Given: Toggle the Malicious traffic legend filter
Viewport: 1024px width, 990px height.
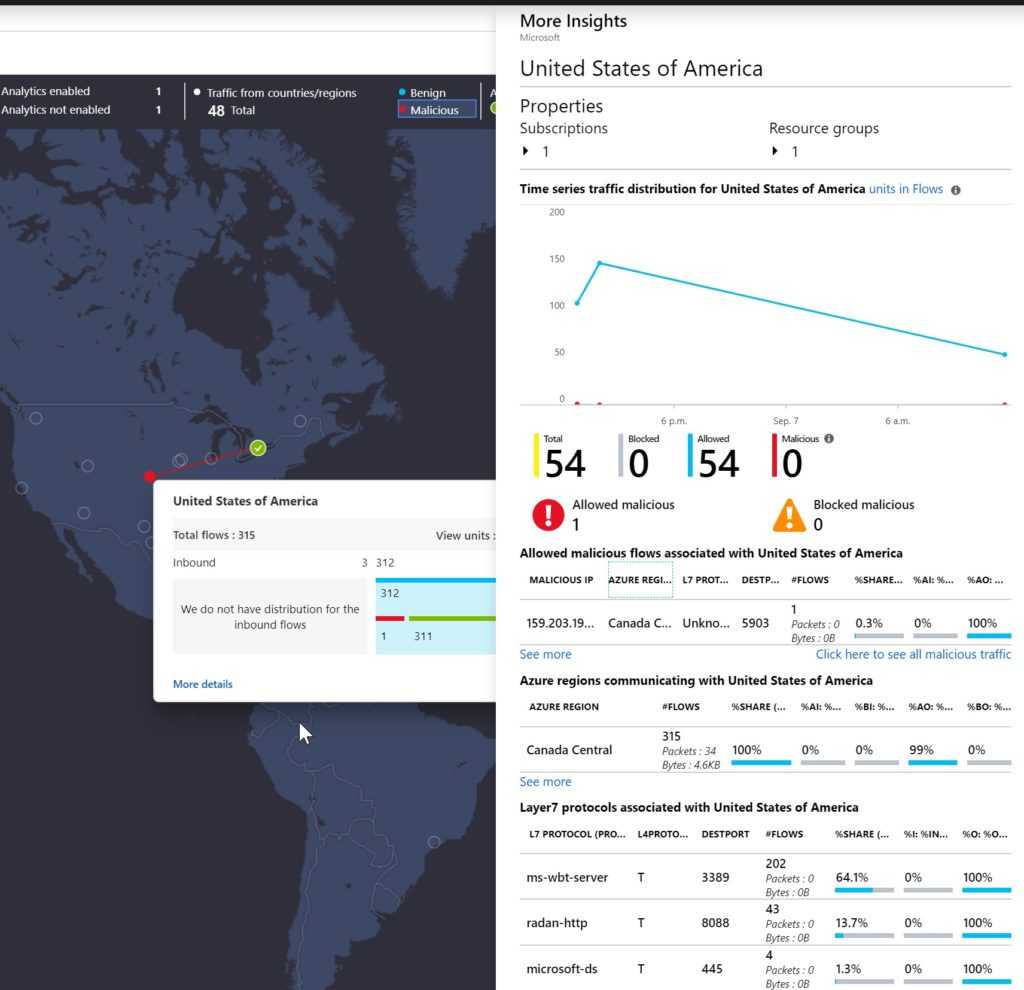Looking at the screenshot, I should pyautogui.click(x=436, y=110).
